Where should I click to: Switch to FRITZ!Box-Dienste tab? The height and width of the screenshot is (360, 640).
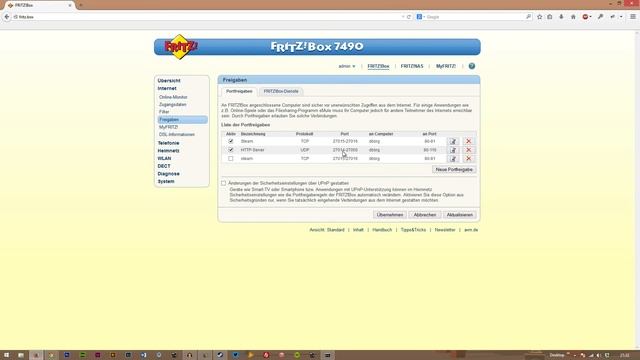[281, 91]
